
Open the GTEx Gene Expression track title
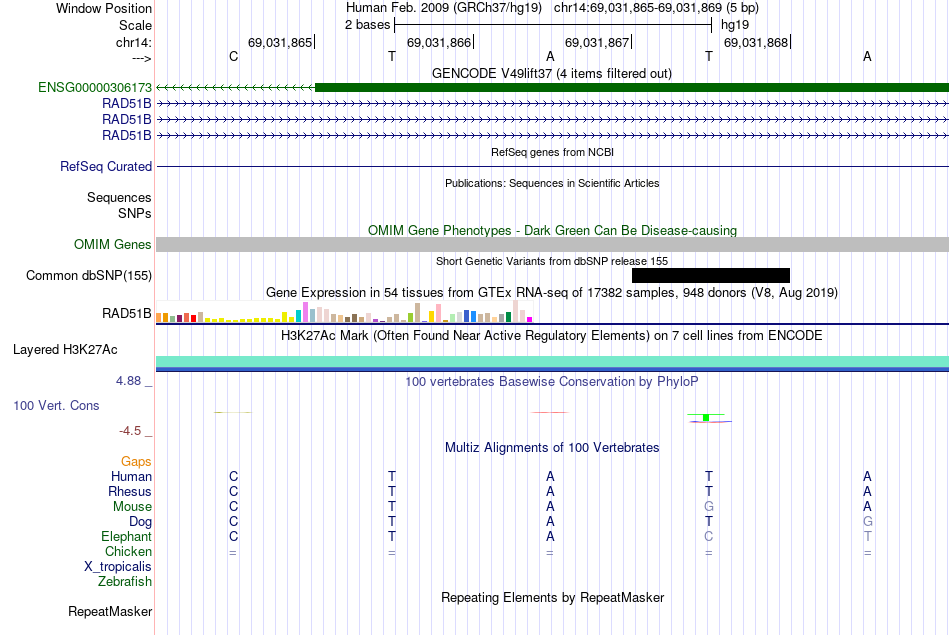point(552,293)
